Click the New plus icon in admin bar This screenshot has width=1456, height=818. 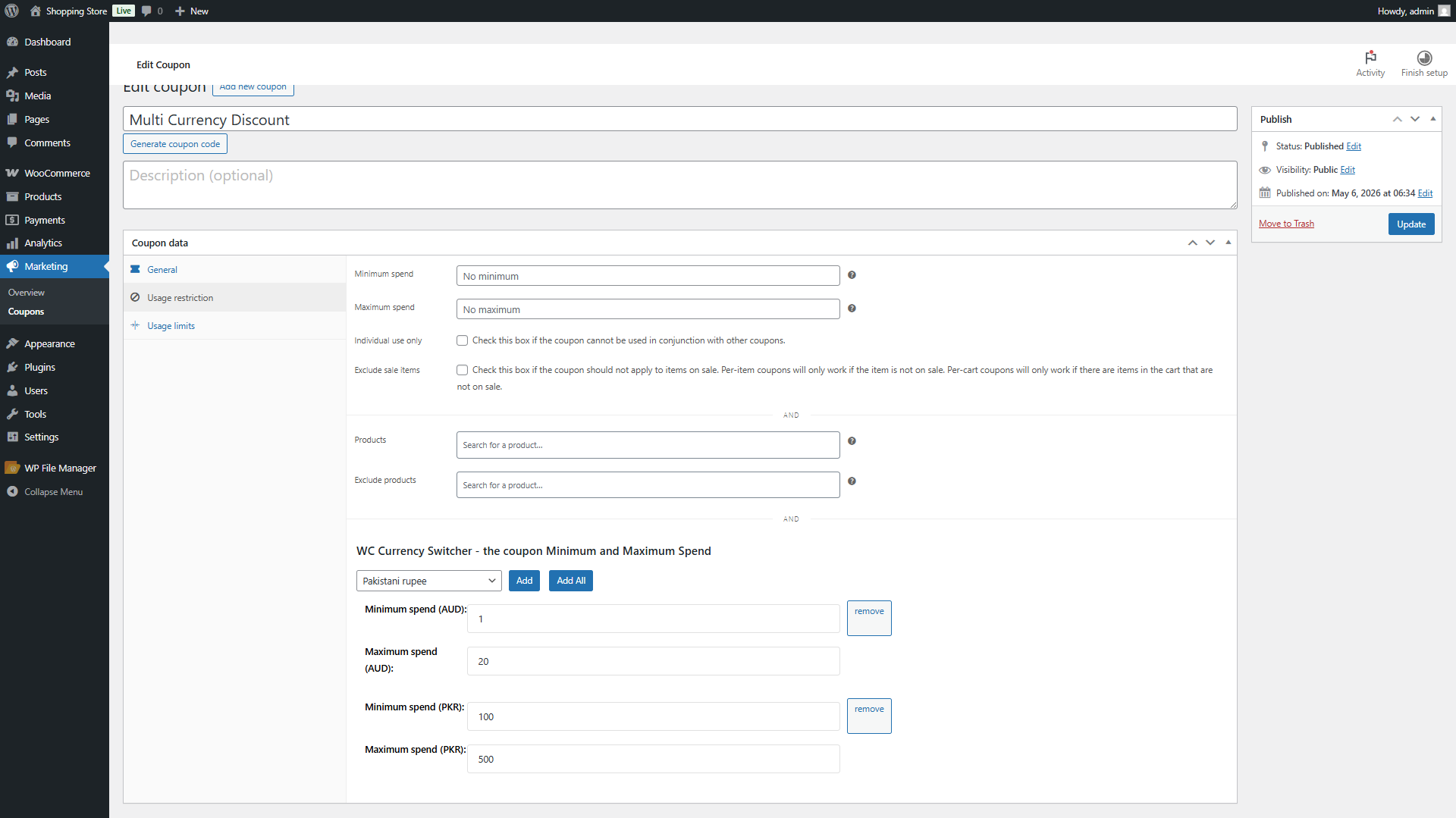point(180,11)
